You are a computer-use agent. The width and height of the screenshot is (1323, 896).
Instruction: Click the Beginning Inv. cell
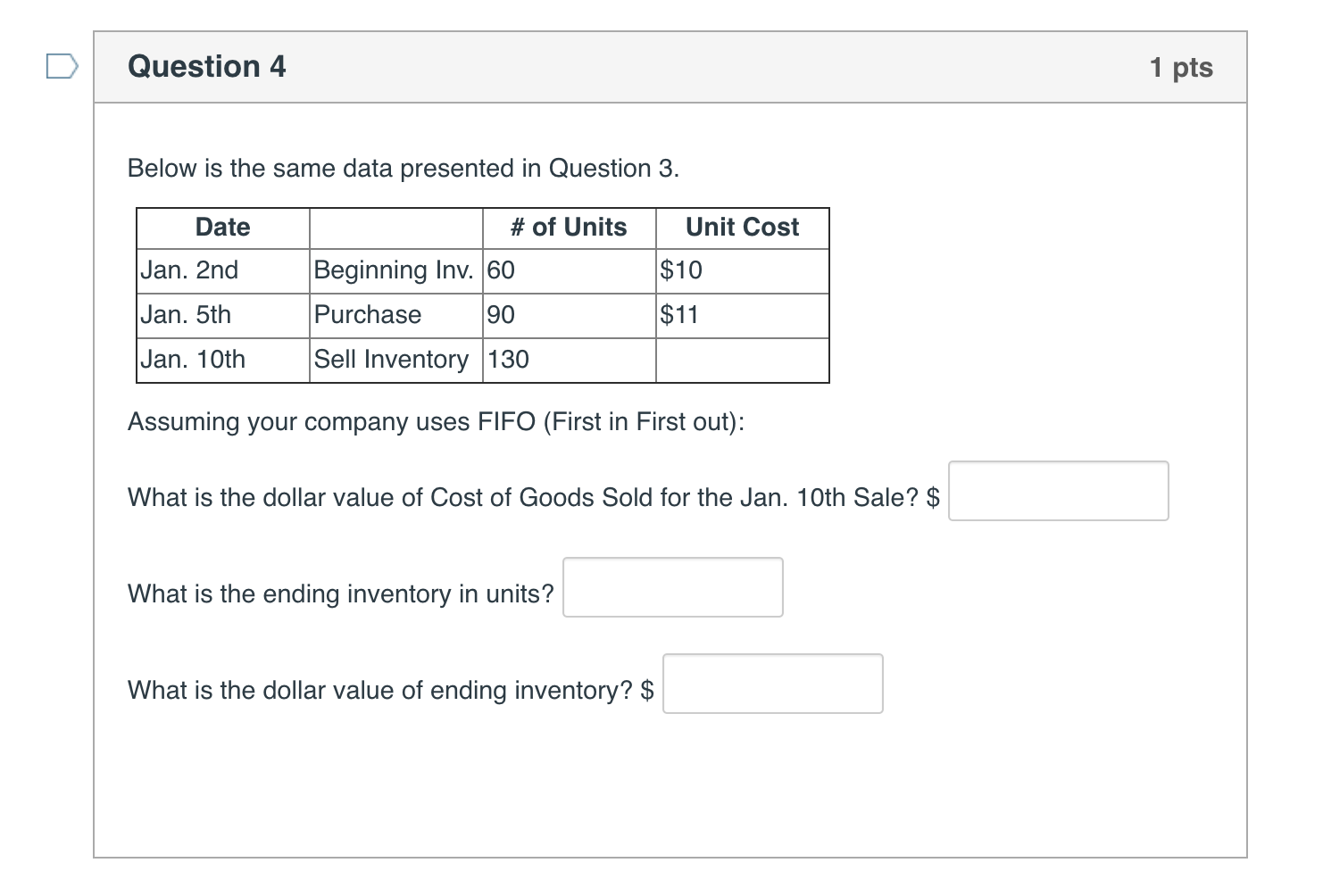tap(393, 270)
